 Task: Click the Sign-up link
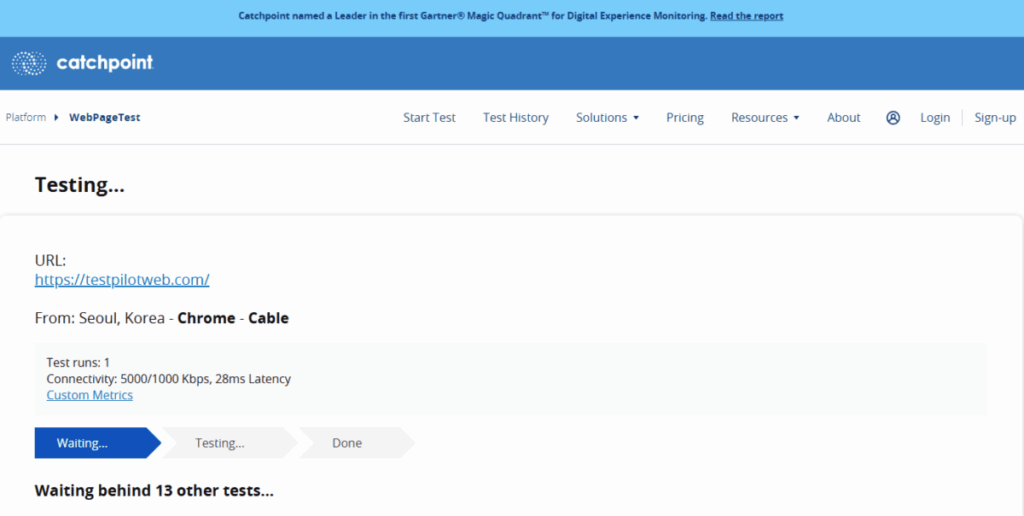pos(995,118)
